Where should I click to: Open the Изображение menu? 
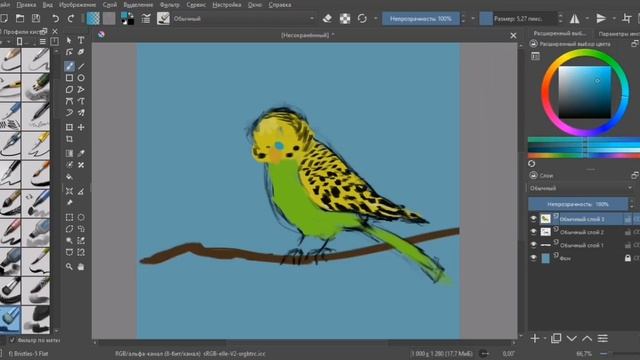pos(77,5)
